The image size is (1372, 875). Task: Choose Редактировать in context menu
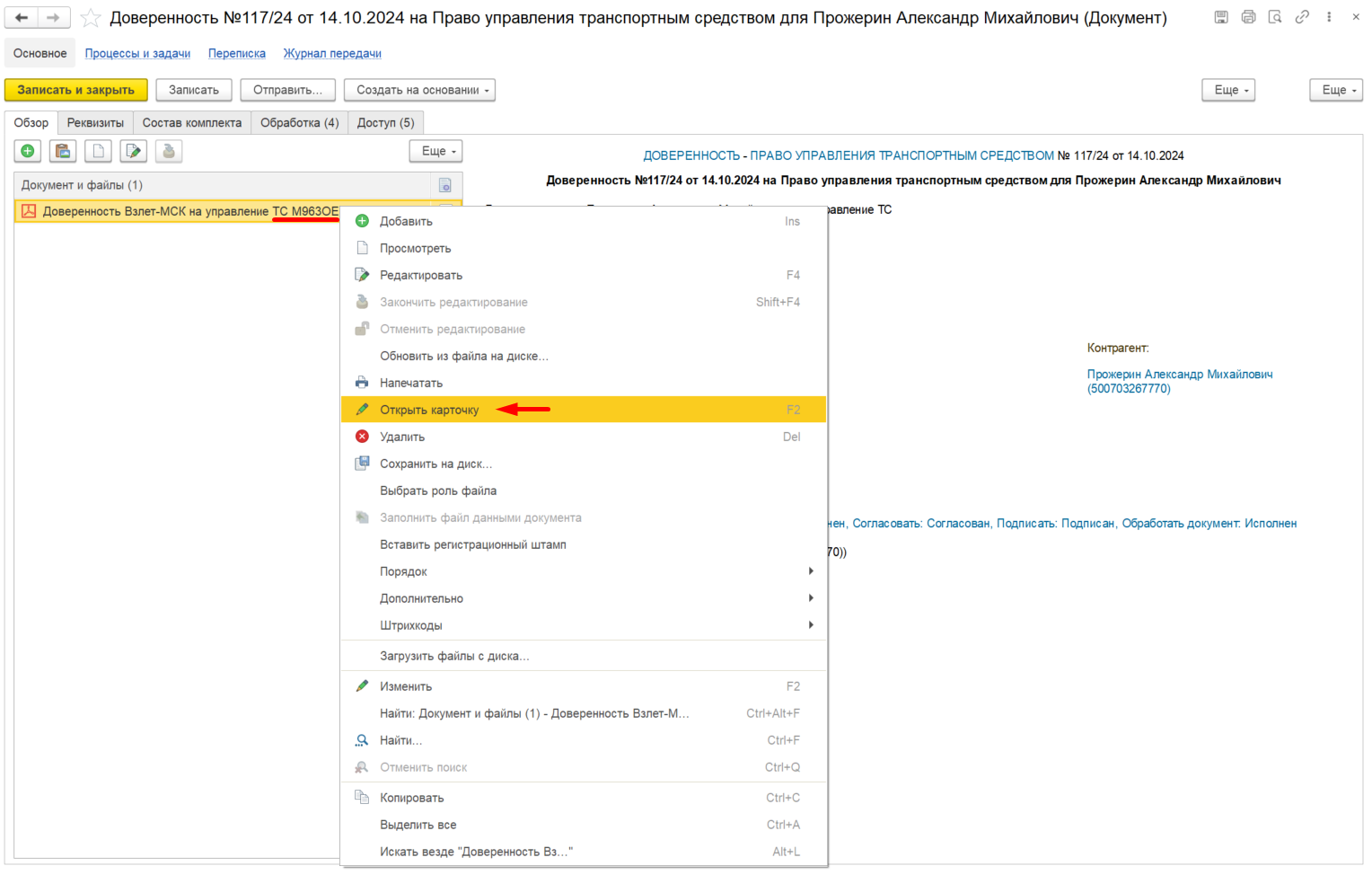(x=584, y=275)
